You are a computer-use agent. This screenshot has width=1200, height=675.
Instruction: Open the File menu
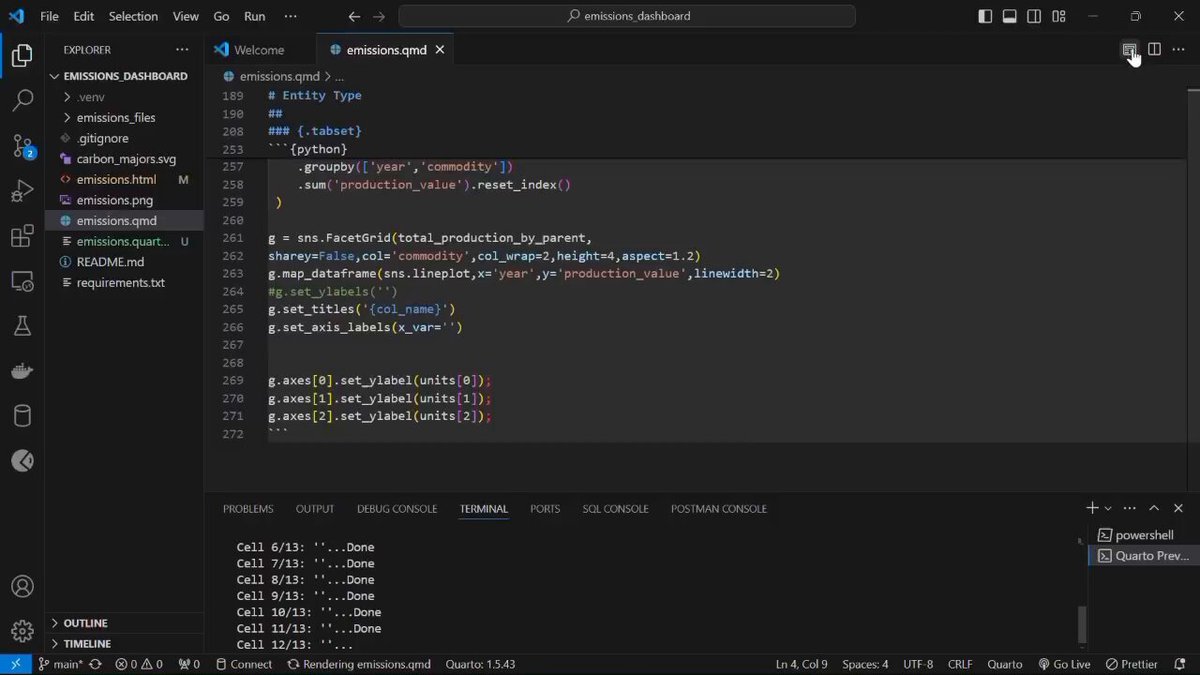pyautogui.click(x=49, y=16)
